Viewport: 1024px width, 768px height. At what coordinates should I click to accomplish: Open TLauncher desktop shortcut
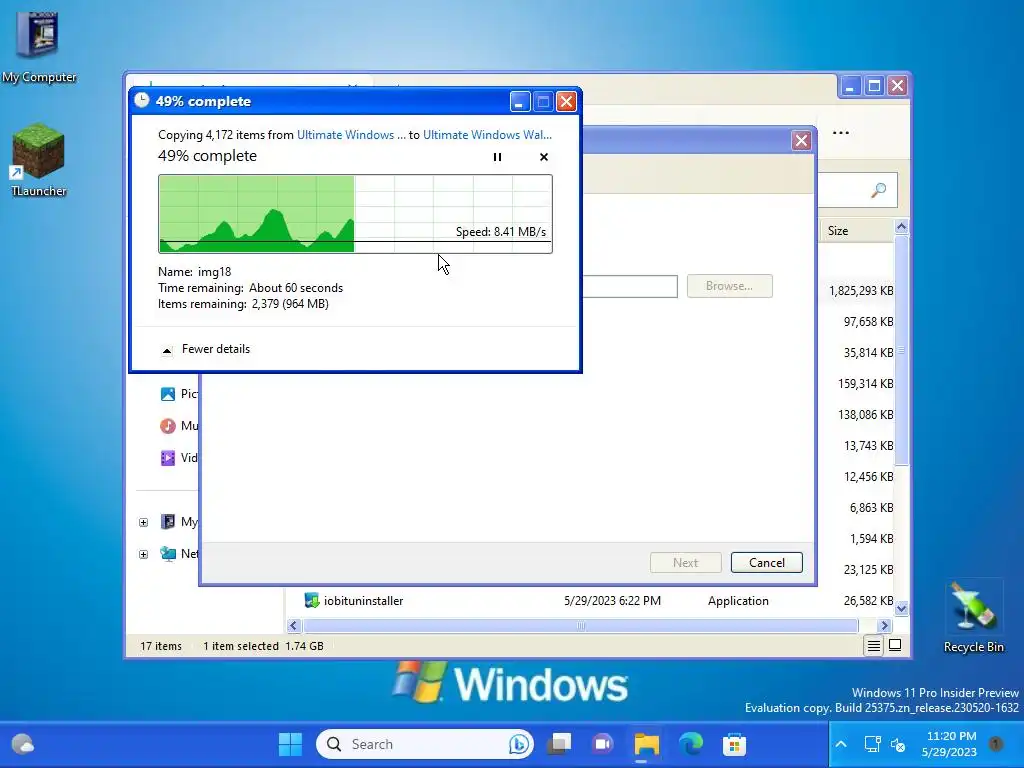click(39, 161)
